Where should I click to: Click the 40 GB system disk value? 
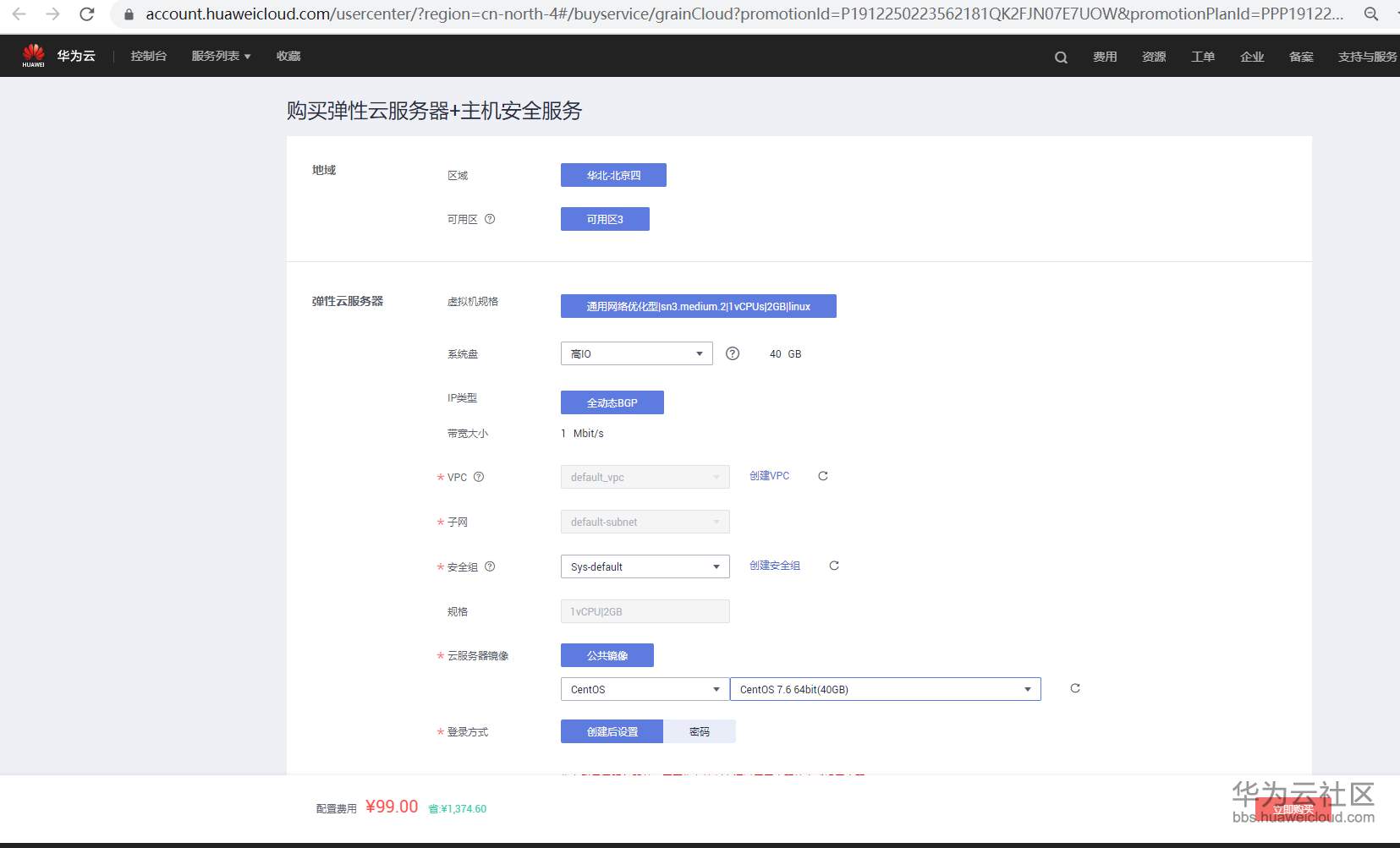tap(785, 354)
